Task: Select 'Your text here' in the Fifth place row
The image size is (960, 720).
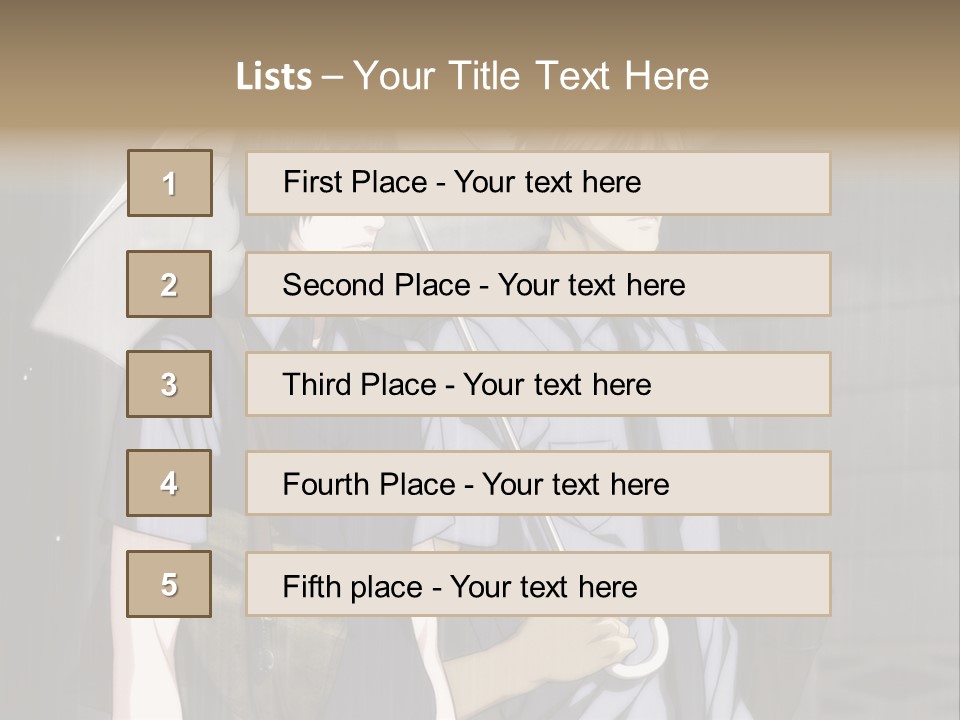Action: coord(543,586)
